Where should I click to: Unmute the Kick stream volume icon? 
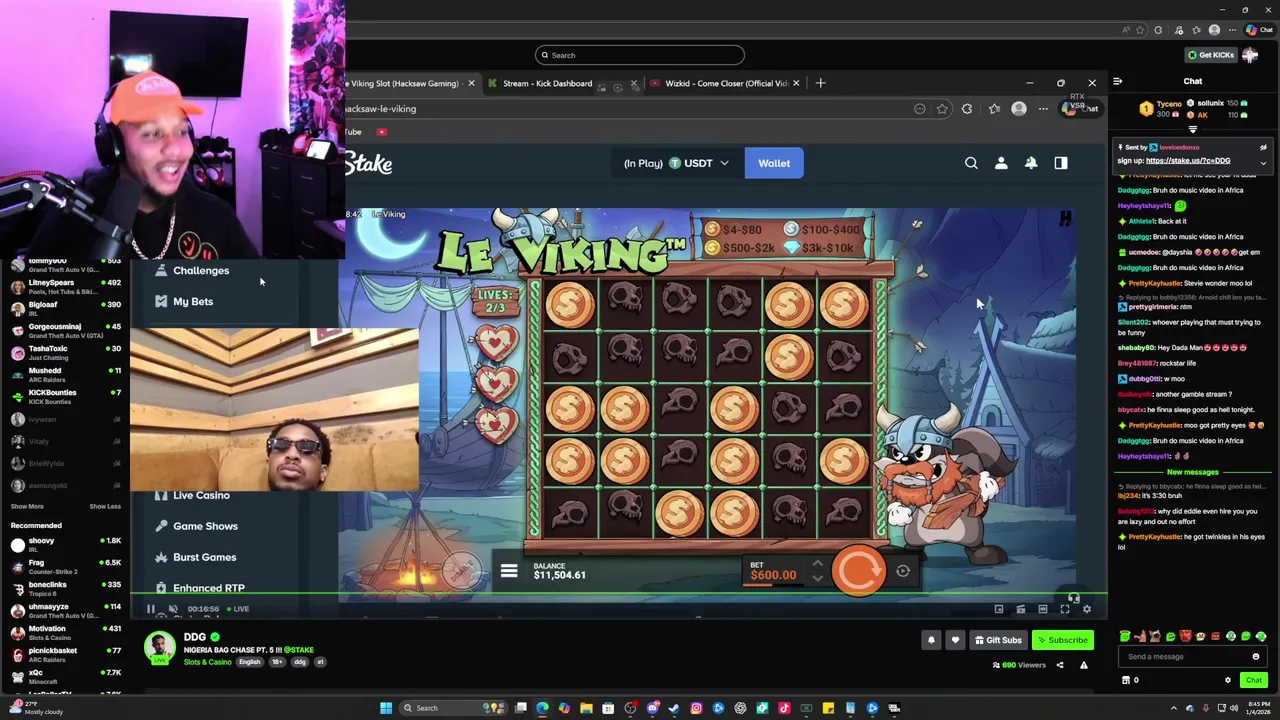[x=173, y=609]
